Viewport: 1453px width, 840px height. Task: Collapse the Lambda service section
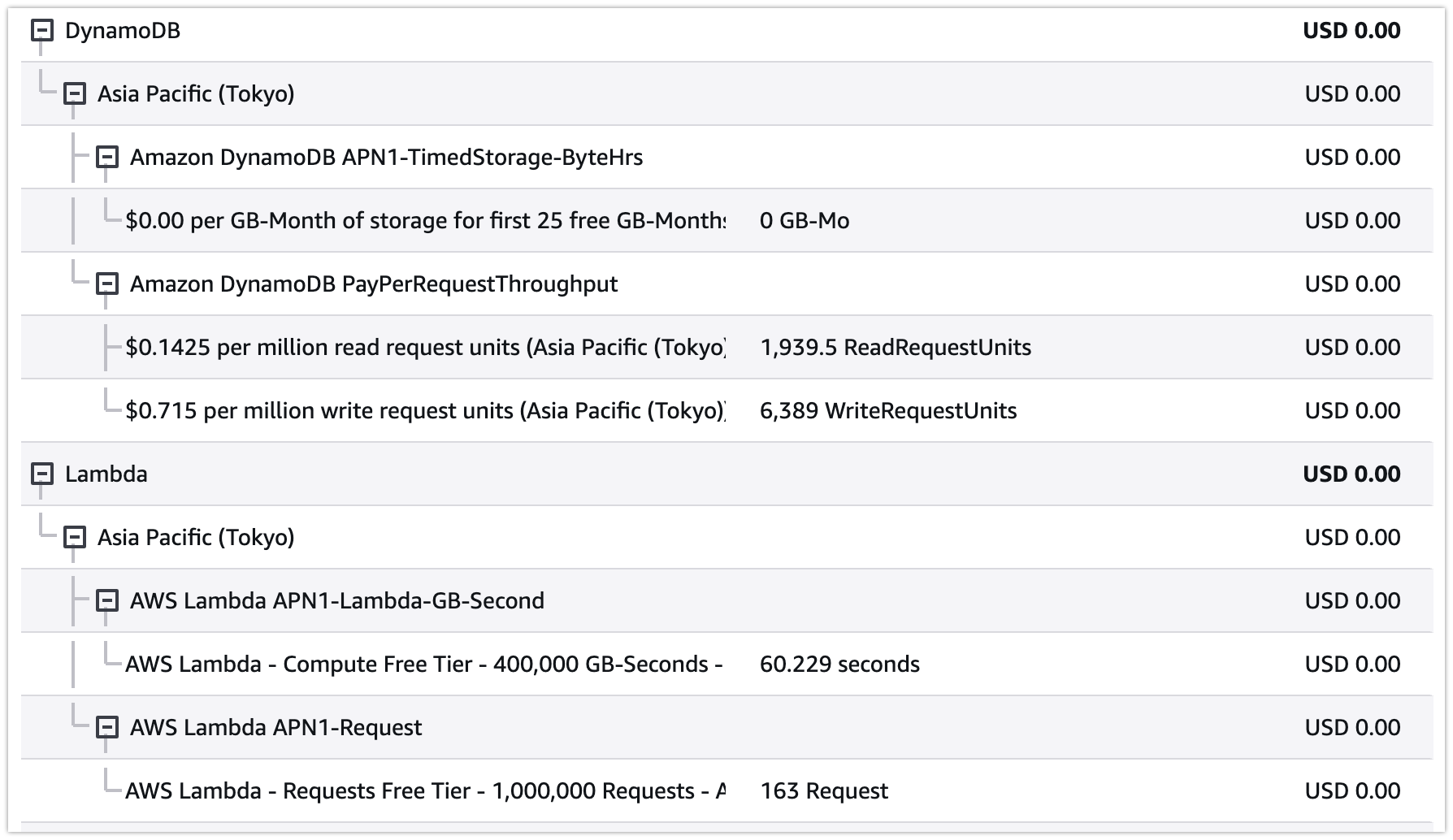click(41, 474)
